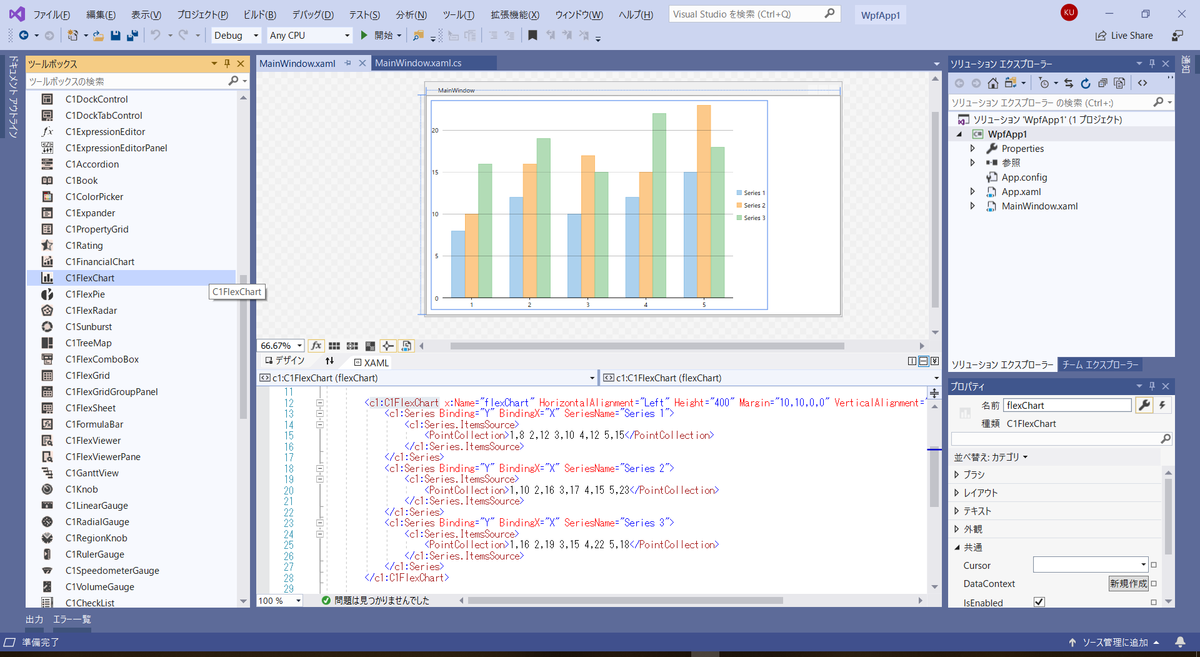Click the Save All toolbar icon
Viewport: 1200px width, 657px height.
(x=132, y=35)
